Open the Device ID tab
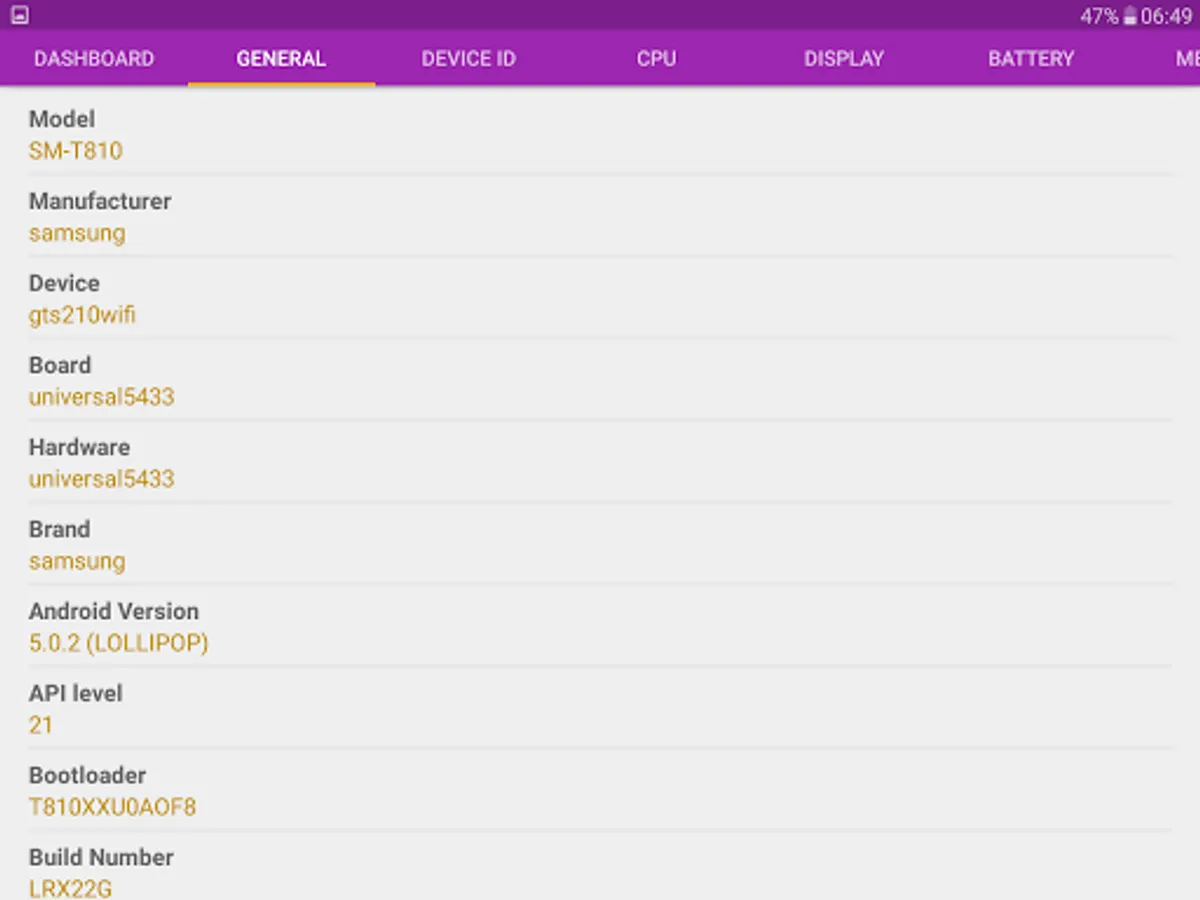 [x=468, y=58]
